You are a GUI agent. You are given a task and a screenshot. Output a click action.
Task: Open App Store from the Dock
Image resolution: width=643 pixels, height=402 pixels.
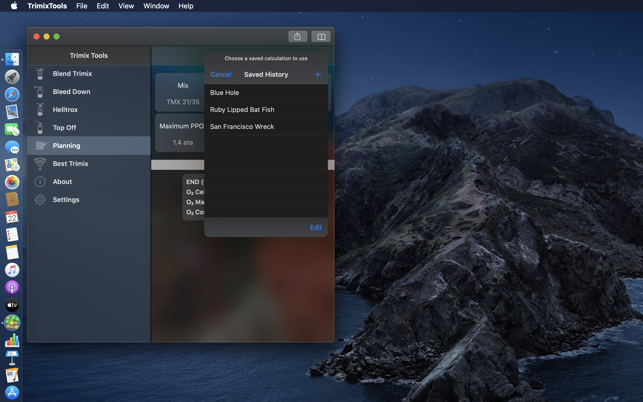[12, 393]
